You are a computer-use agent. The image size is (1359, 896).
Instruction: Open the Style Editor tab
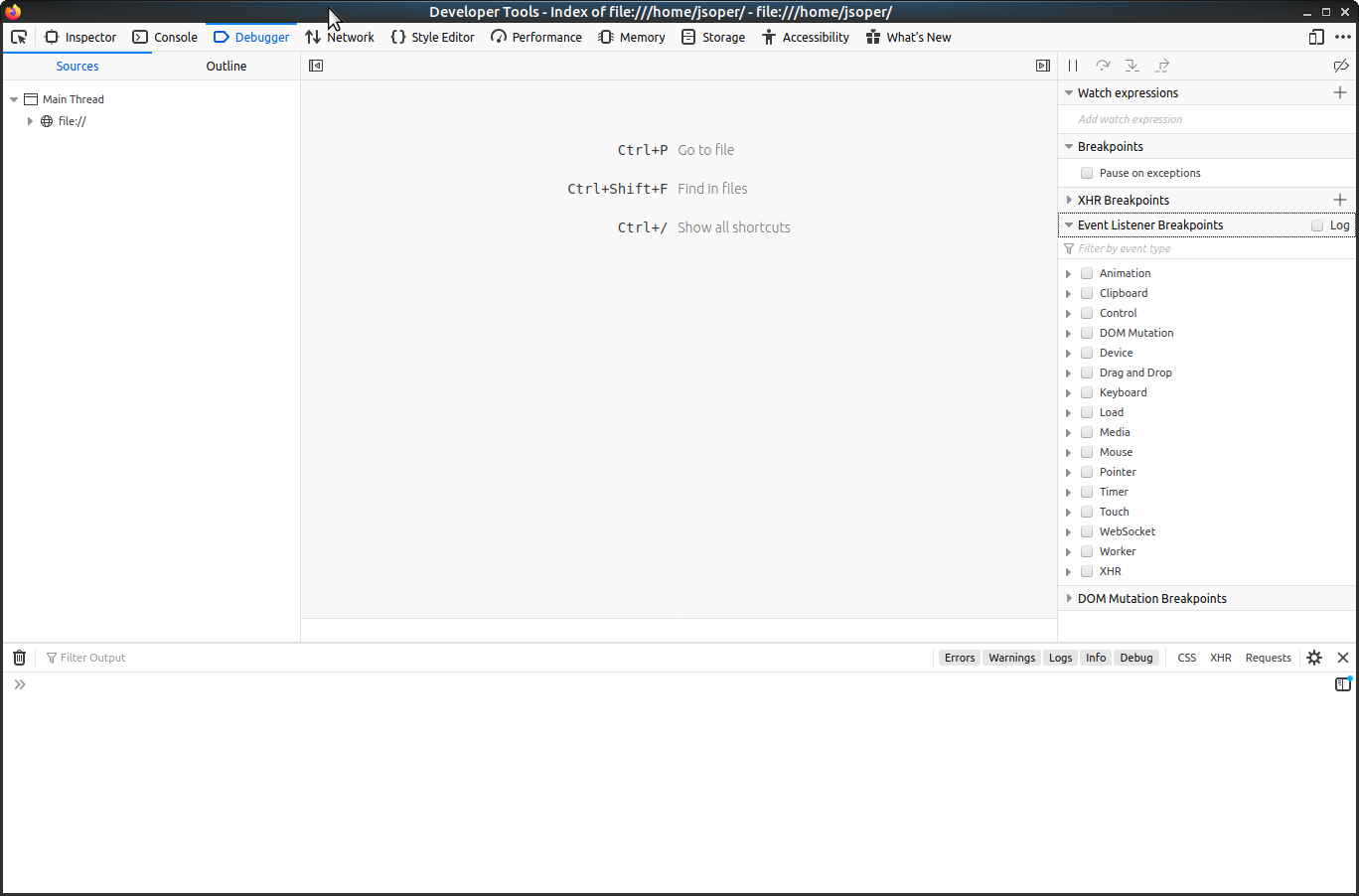pyautogui.click(x=432, y=37)
